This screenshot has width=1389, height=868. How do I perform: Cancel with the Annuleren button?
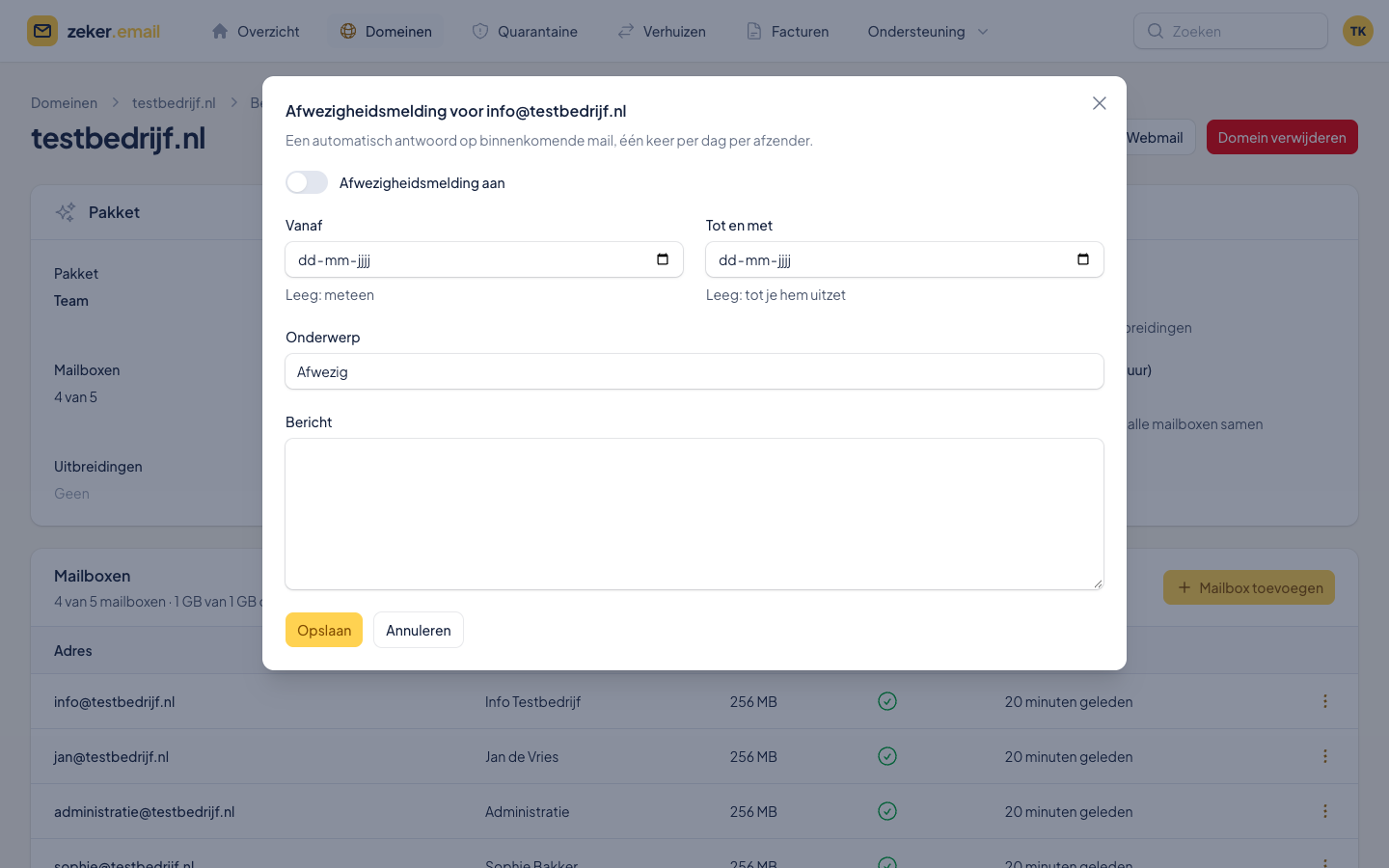coord(419,630)
